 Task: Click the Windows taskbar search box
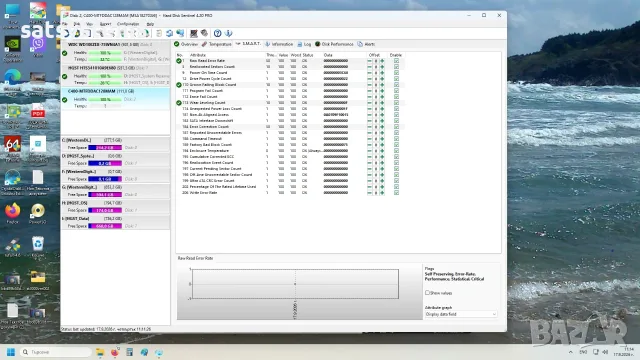pos(56,352)
